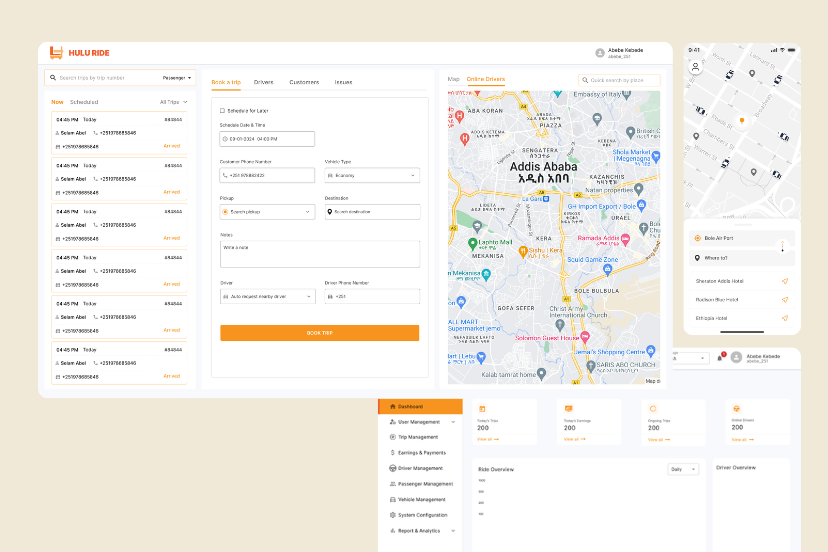Open the Search pickup dropdown
828x552 pixels.
click(x=267, y=212)
